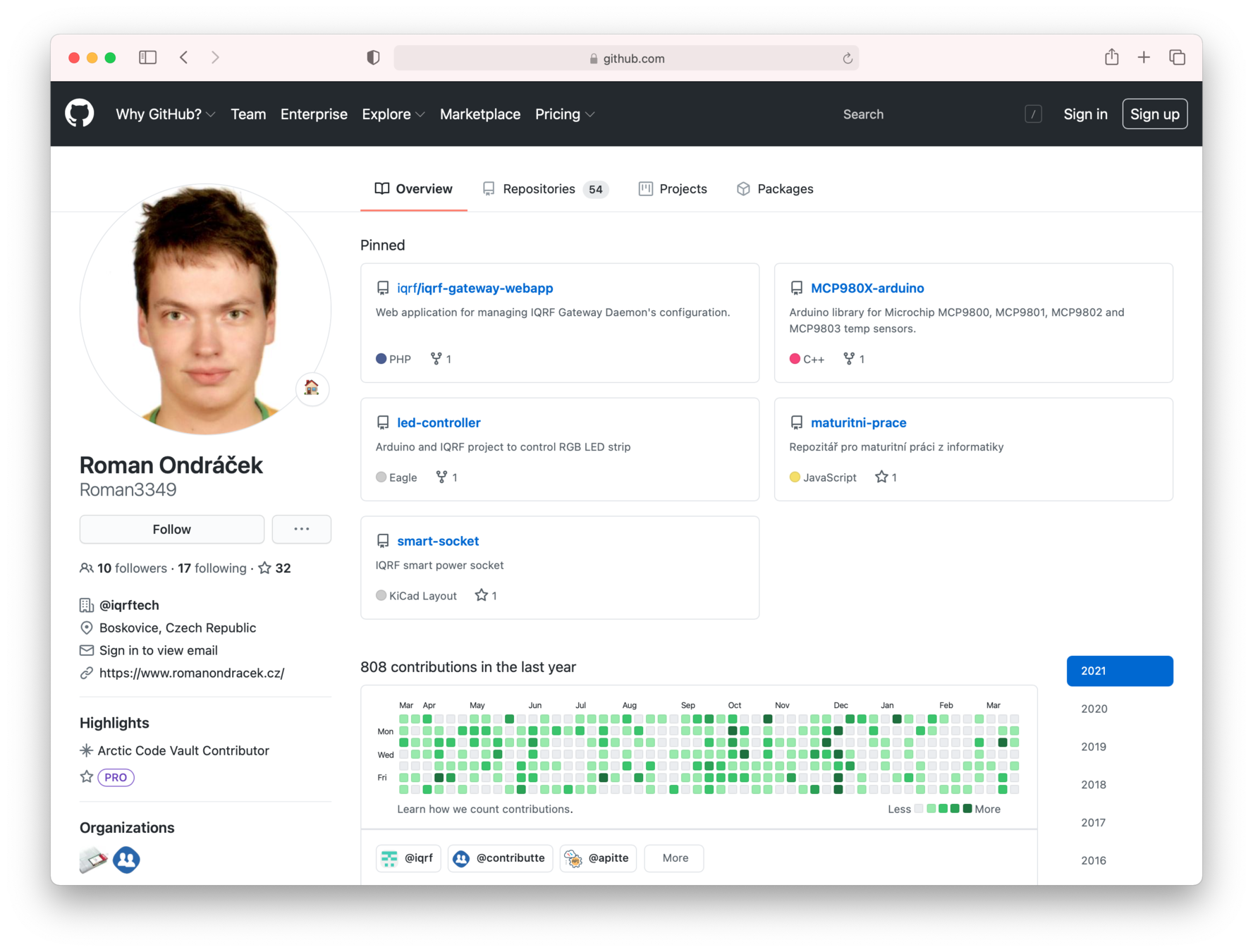
Task: Click the @iqrftech organization link
Action: (x=129, y=605)
